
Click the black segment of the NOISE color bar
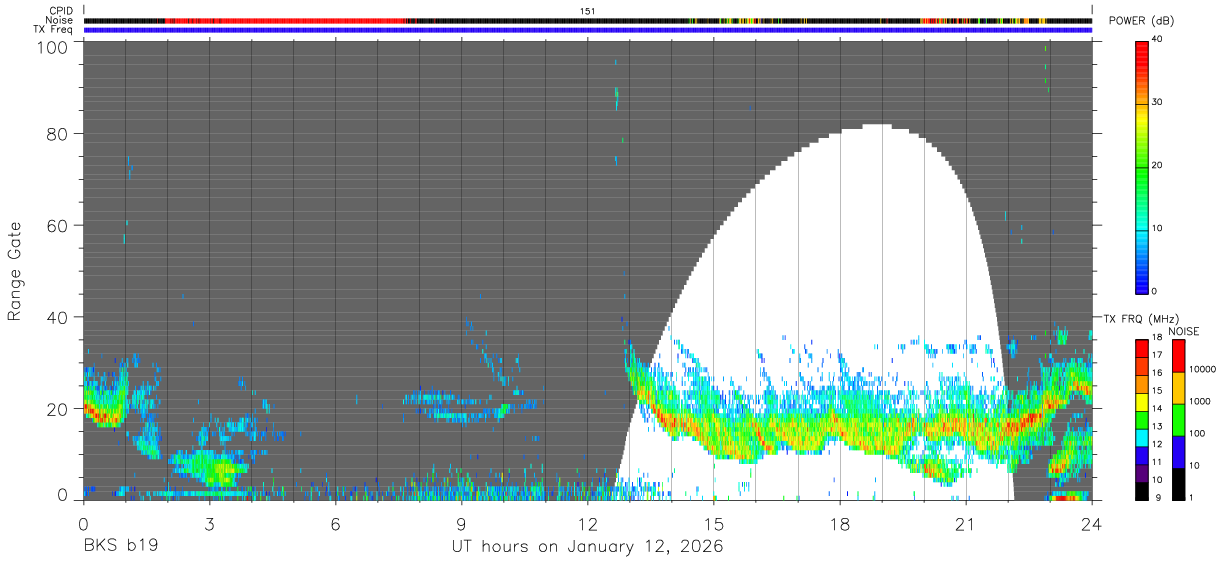tap(1178, 484)
